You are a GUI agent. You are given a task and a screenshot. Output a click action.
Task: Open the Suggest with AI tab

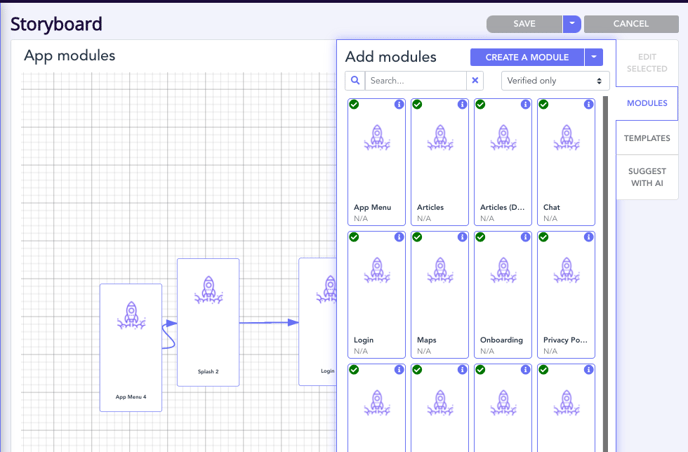click(x=647, y=177)
